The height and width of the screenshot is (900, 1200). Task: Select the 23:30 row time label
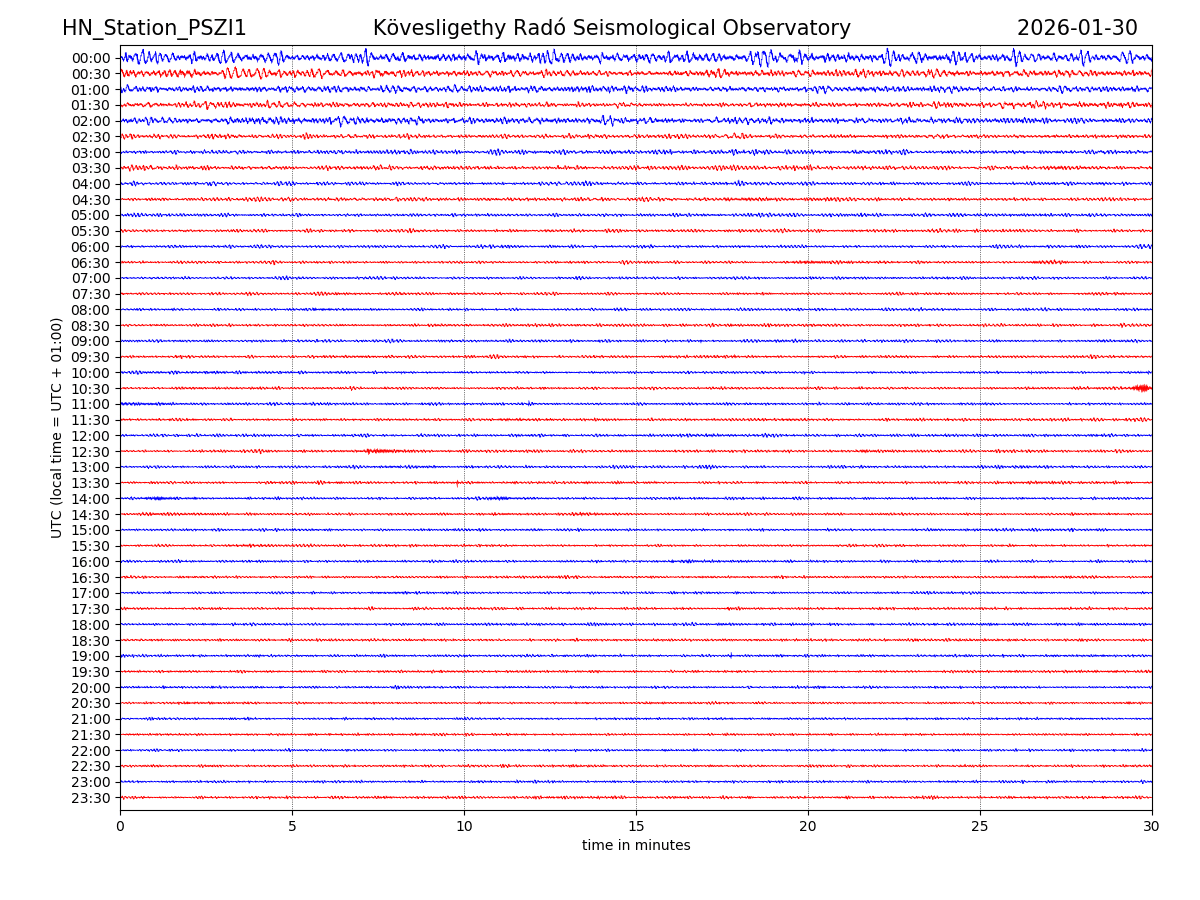90,798
